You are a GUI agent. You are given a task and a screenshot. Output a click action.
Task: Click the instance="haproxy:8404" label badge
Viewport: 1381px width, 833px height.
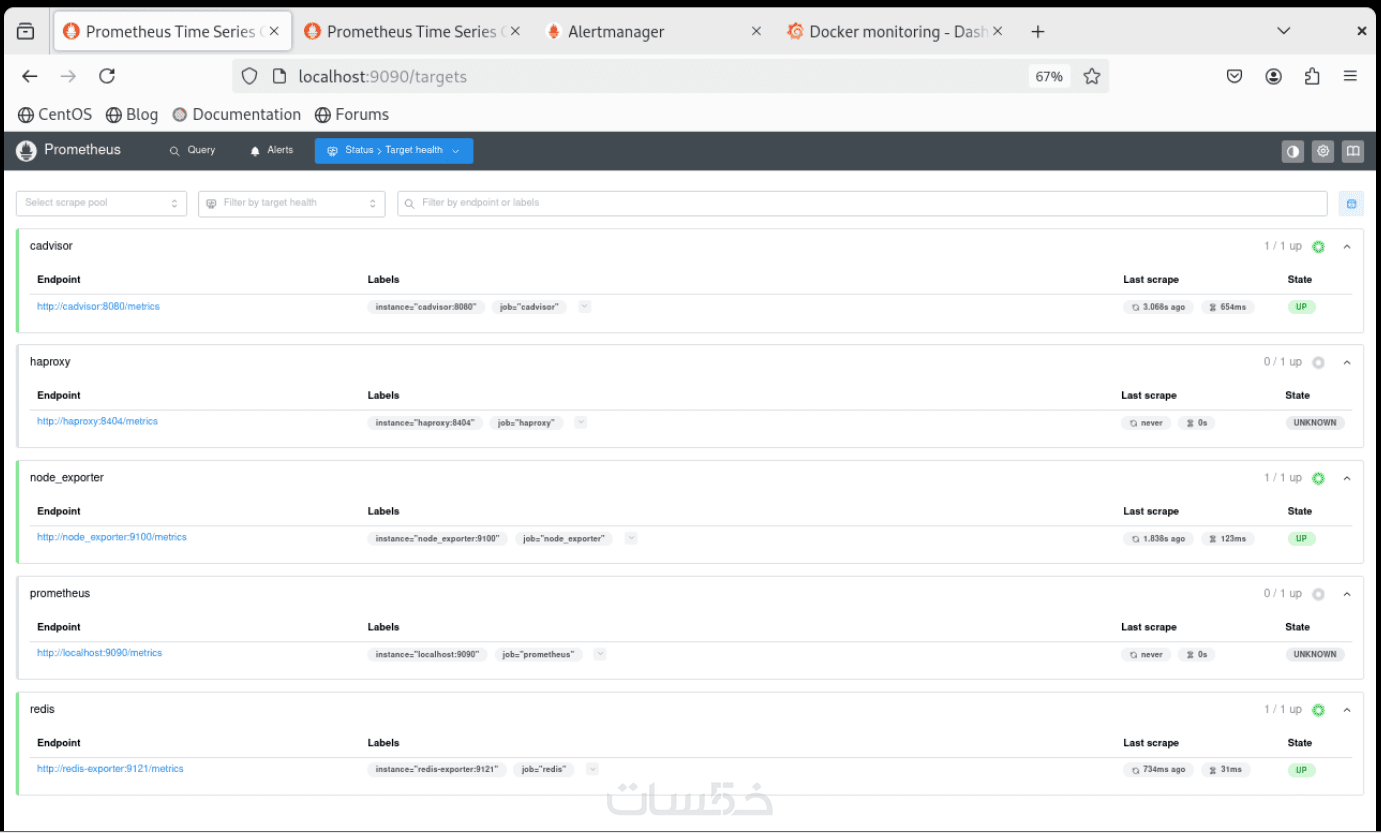coord(425,423)
